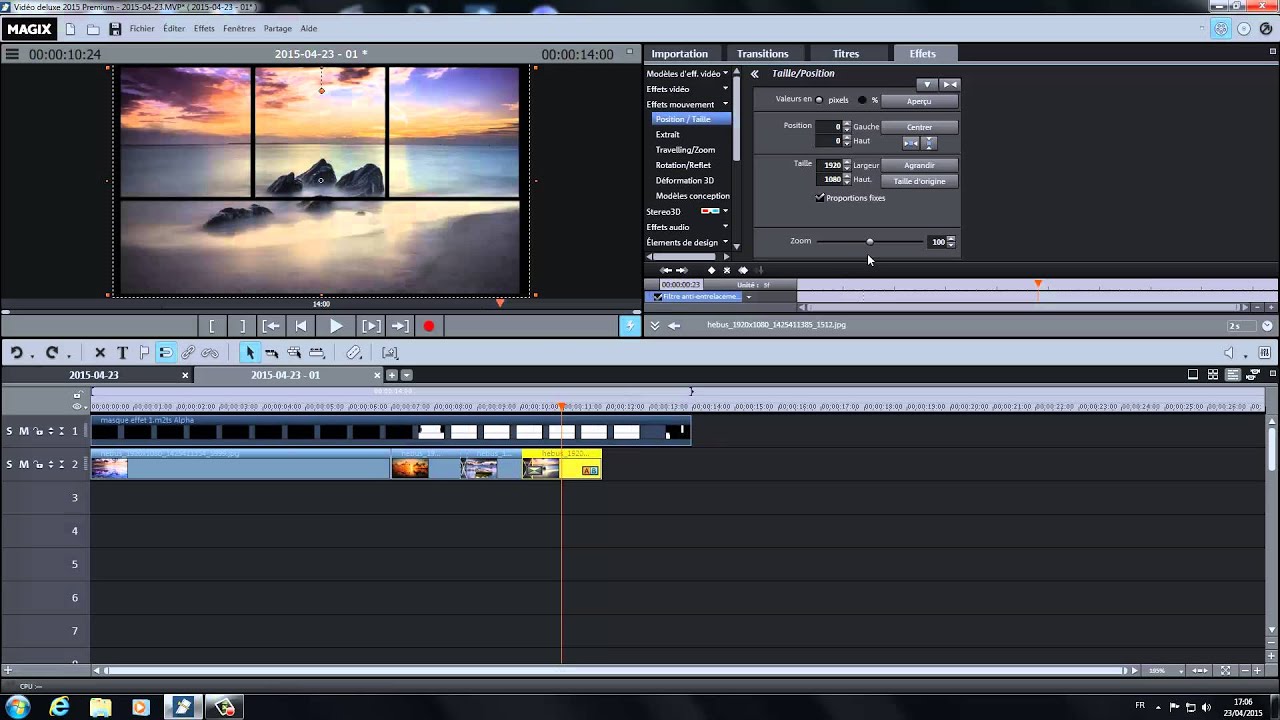Set the range out-point bracket
This screenshot has width=1280, height=720.
pos(241,326)
